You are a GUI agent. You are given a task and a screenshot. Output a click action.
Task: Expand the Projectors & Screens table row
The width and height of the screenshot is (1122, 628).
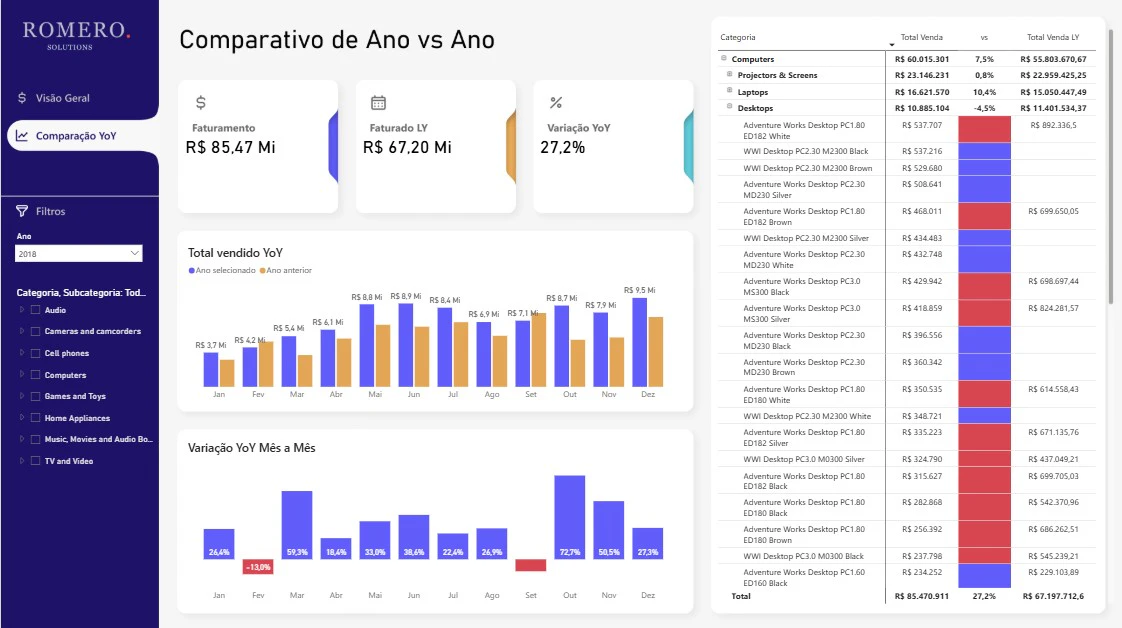coord(730,74)
